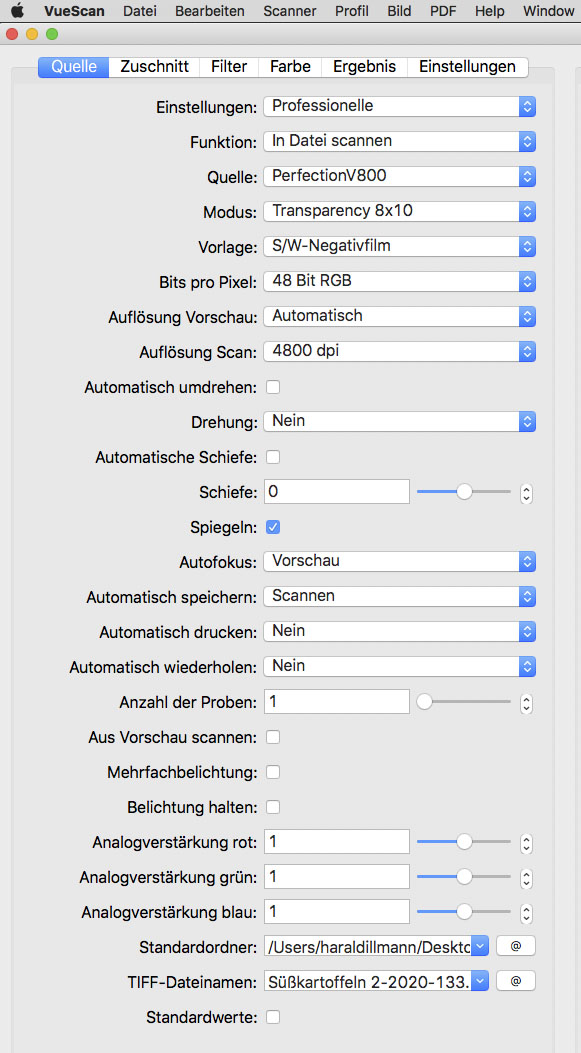
Task: Click the Analogverstärkung rot field
Action: tap(337, 841)
